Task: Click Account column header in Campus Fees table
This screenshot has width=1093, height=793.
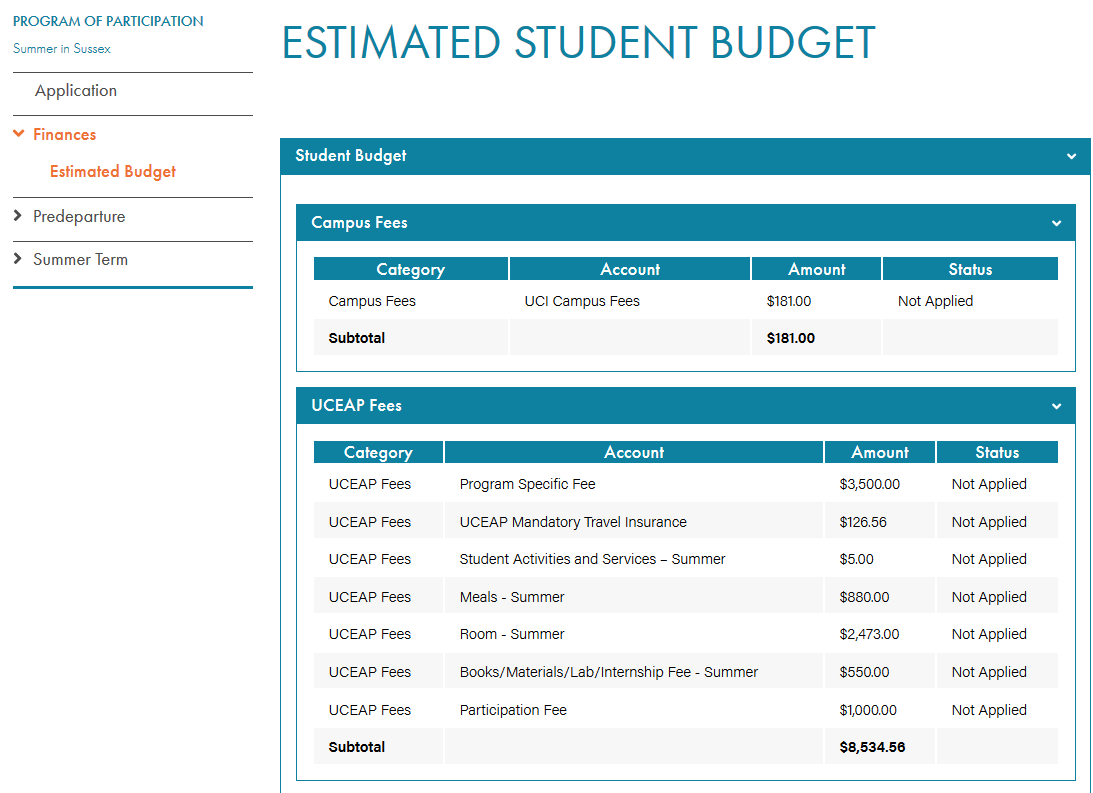Action: tap(630, 269)
